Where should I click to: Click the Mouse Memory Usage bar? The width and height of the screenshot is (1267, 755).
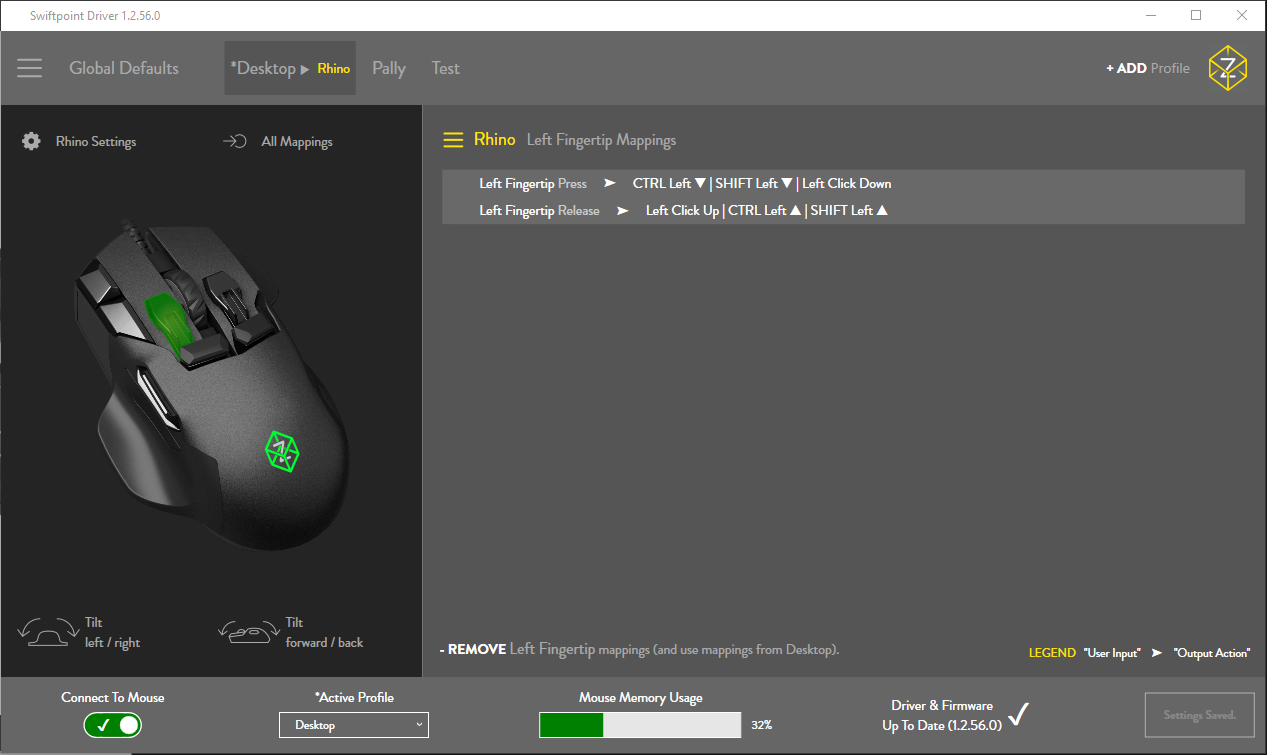[x=640, y=725]
